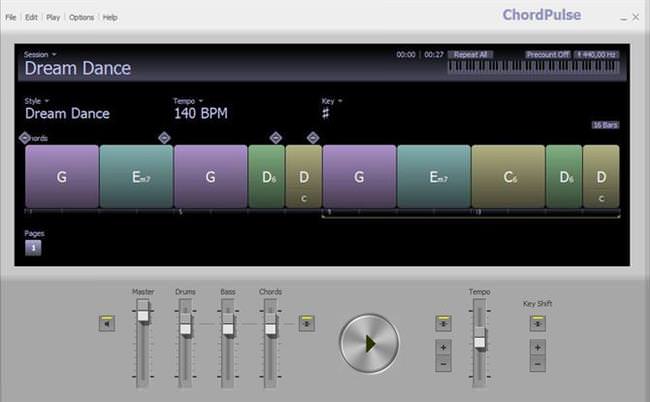Click the Tempo fader handle
The width and height of the screenshot is (650, 402).
(x=480, y=342)
